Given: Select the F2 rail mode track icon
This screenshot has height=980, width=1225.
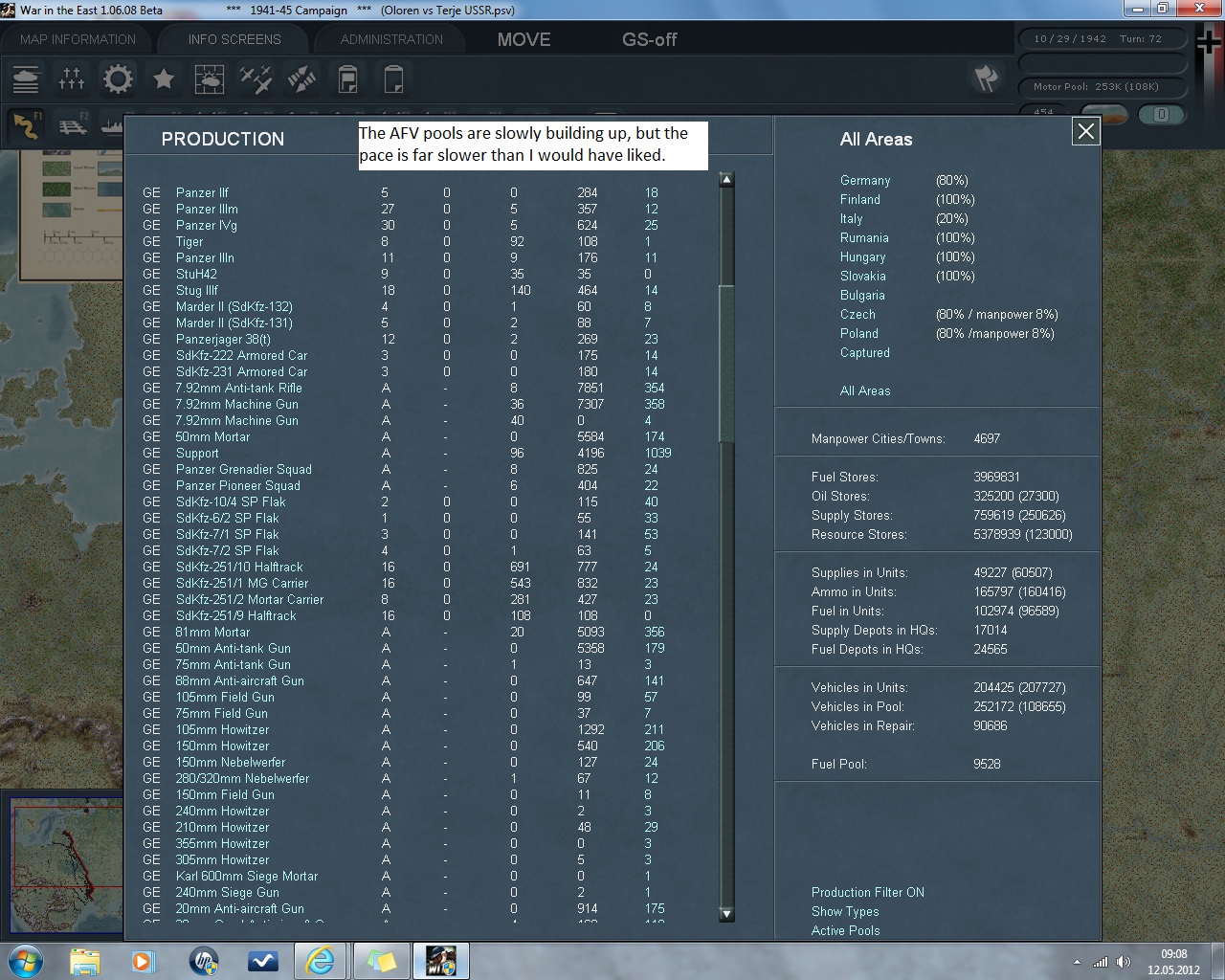Looking at the screenshot, I should pos(73,126).
